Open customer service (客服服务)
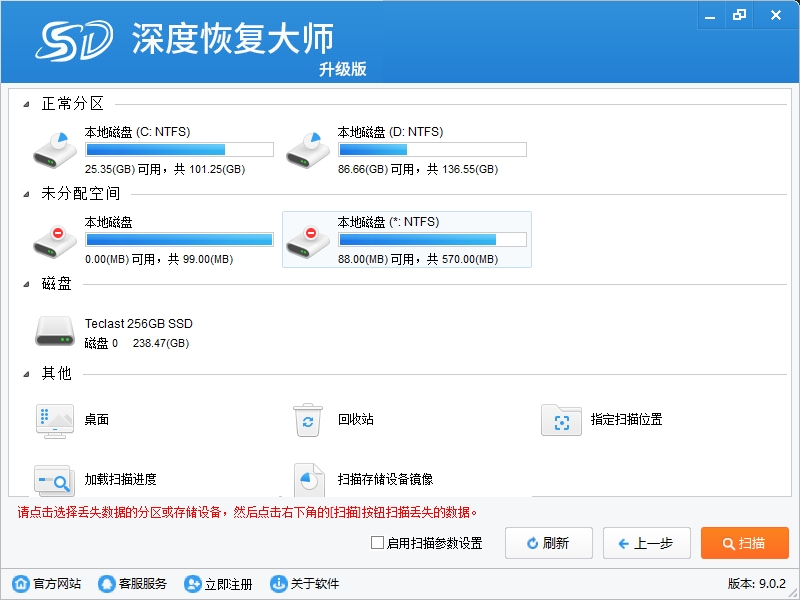The height and width of the screenshot is (600, 800). tap(132, 584)
